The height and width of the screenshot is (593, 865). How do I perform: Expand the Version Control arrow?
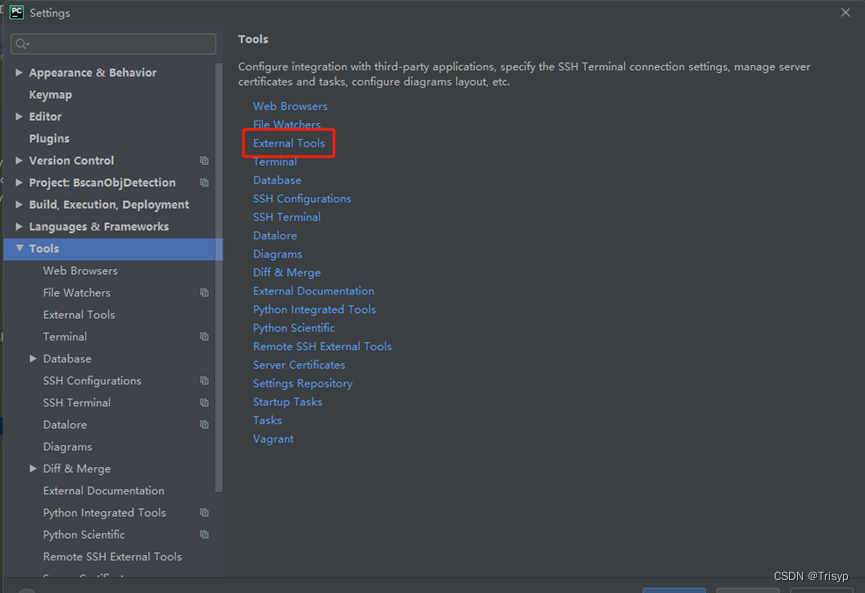click(19, 161)
